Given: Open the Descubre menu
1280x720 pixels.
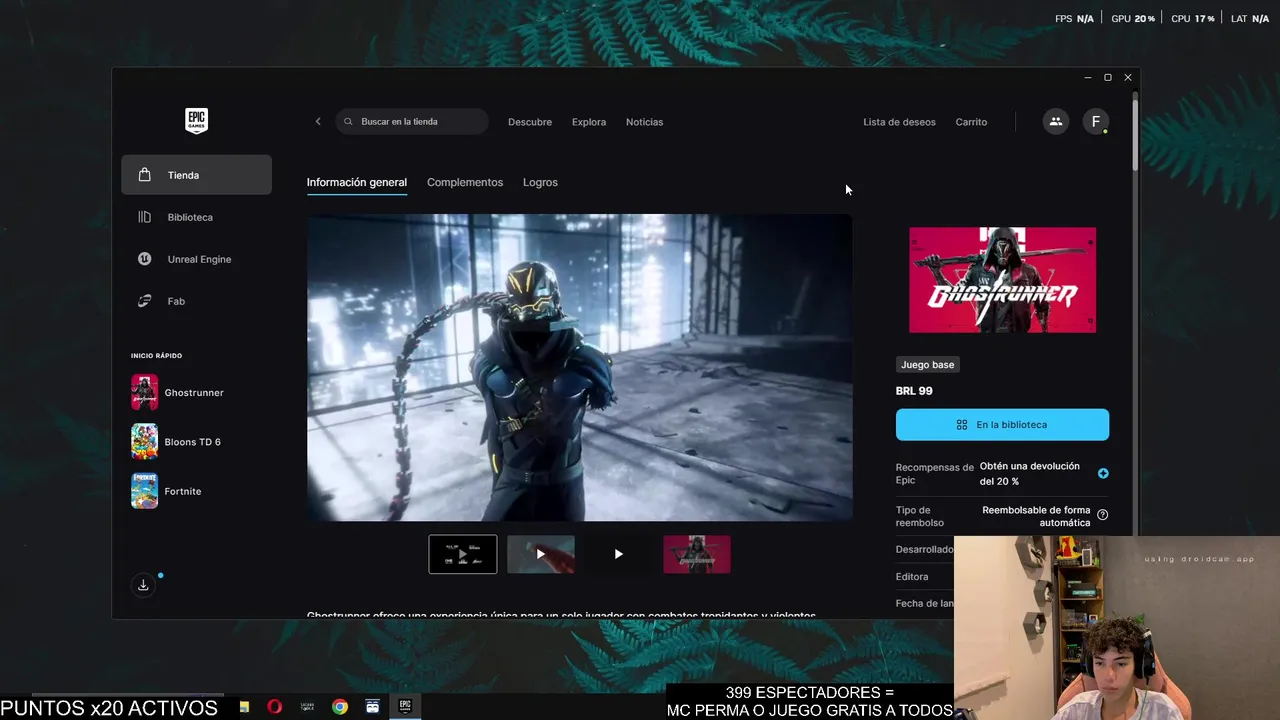Looking at the screenshot, I should pyautogui.click(x=530, y=122).
